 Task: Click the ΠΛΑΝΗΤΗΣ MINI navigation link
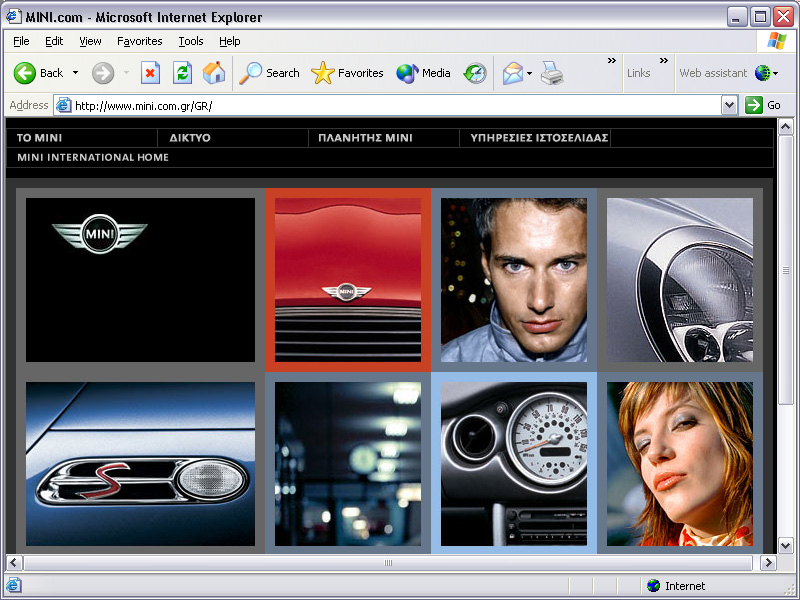[365, 138]
